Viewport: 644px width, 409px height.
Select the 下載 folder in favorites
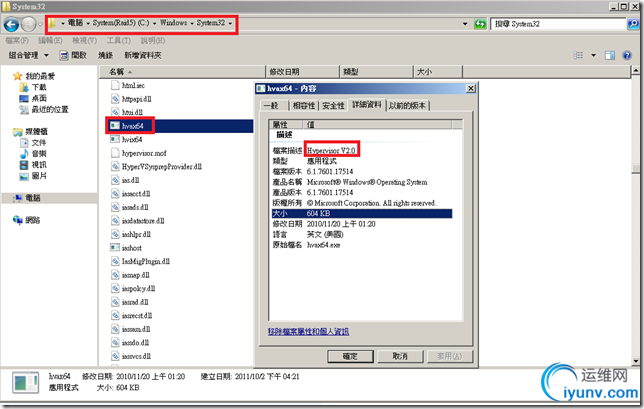point(33,87)
